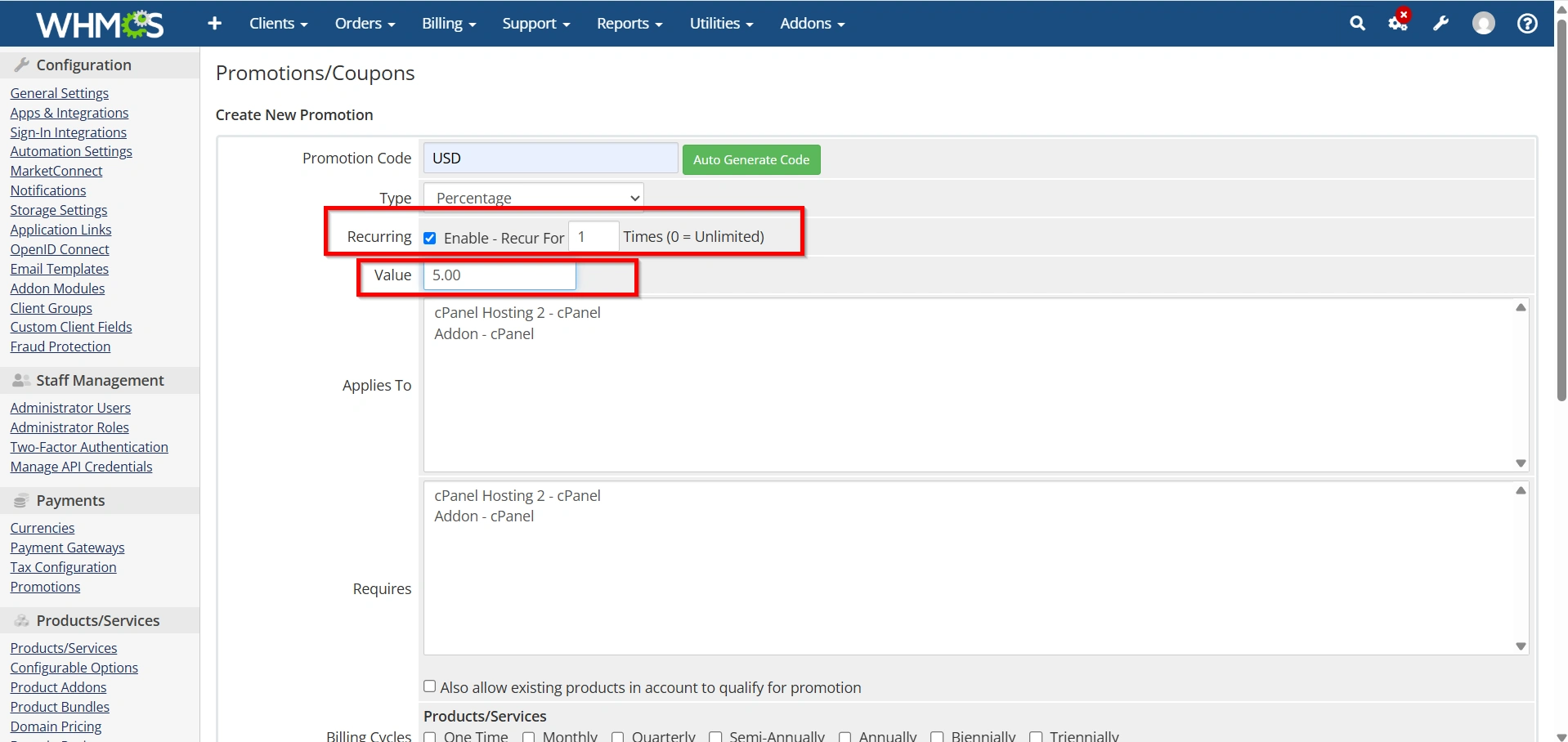Check Also allow existing products checkbox

(430, 686)
